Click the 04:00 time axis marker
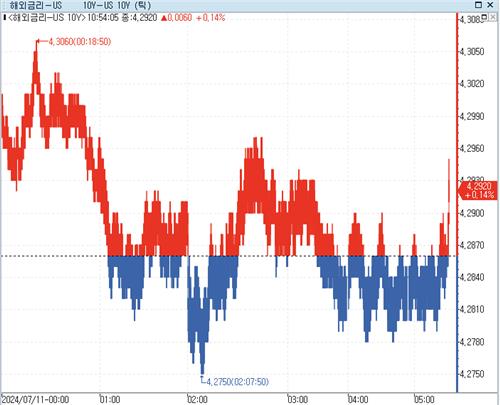The height and width of the screenshot is (405, 500). (358, 399)
